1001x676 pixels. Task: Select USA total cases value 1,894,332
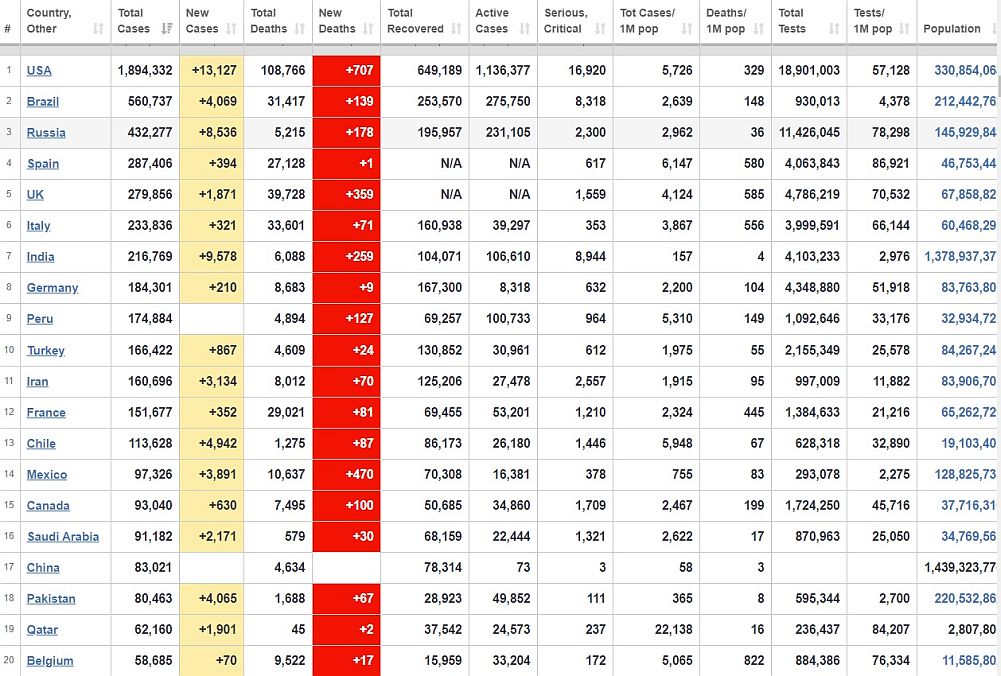(x=145, y=70)
